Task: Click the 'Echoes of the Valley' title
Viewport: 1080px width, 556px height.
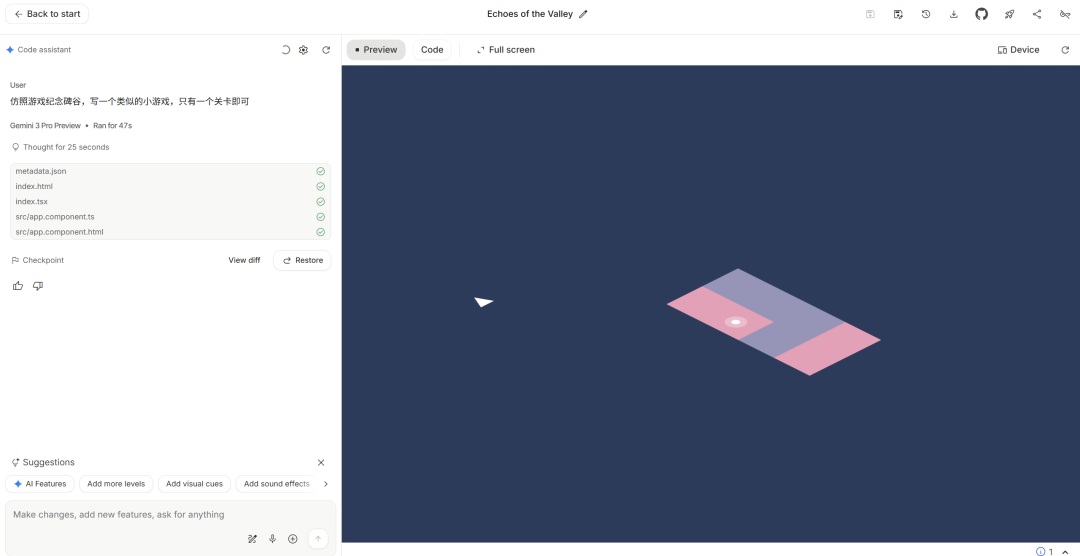Action: point(530,14)
